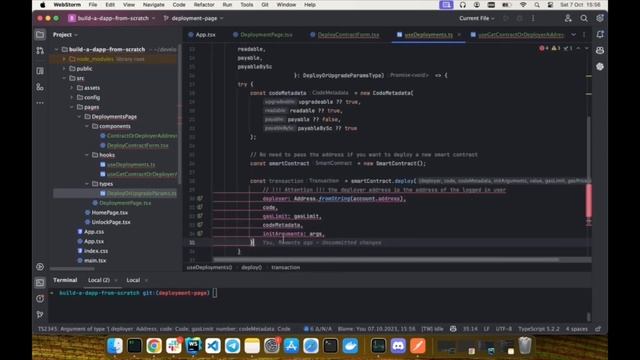Viewport: 640px width, 360px height.
Task: Open the Navigate menu
Action: [153, 5]
